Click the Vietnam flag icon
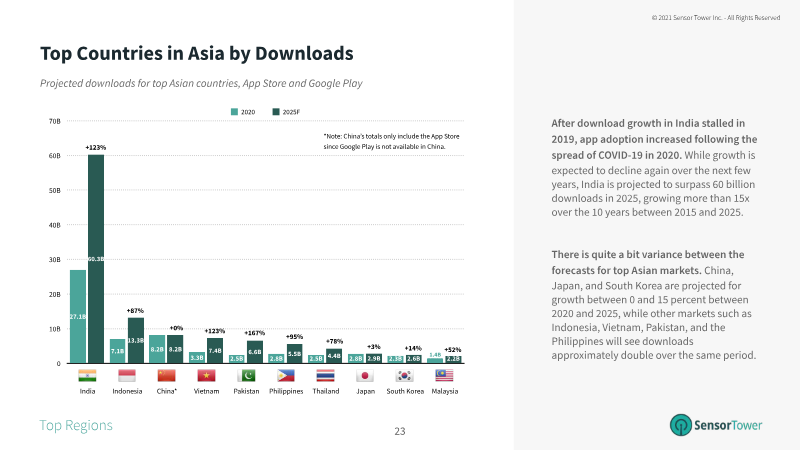Image resolution: width=800 pixels, height=450 pixels. (x=206, y=376)
